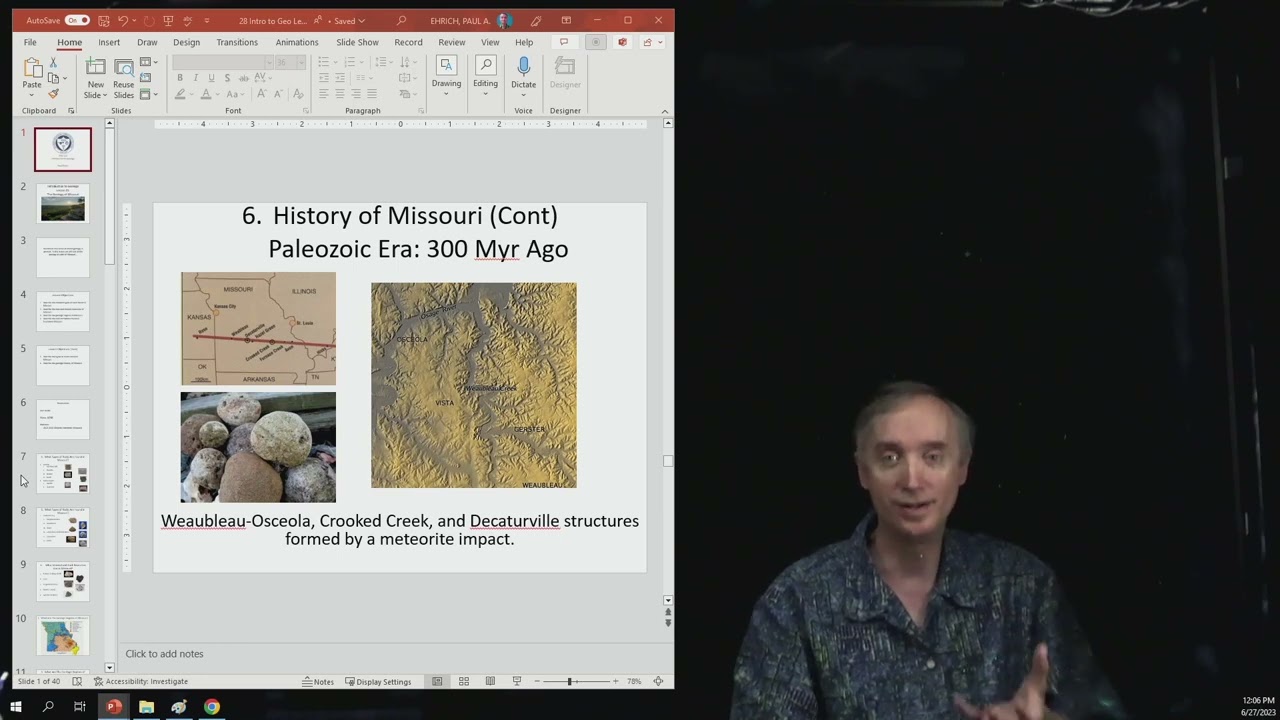Click the Present in Teams icon
Viewport: 1280px width, 720px height.
pos(622,42)
